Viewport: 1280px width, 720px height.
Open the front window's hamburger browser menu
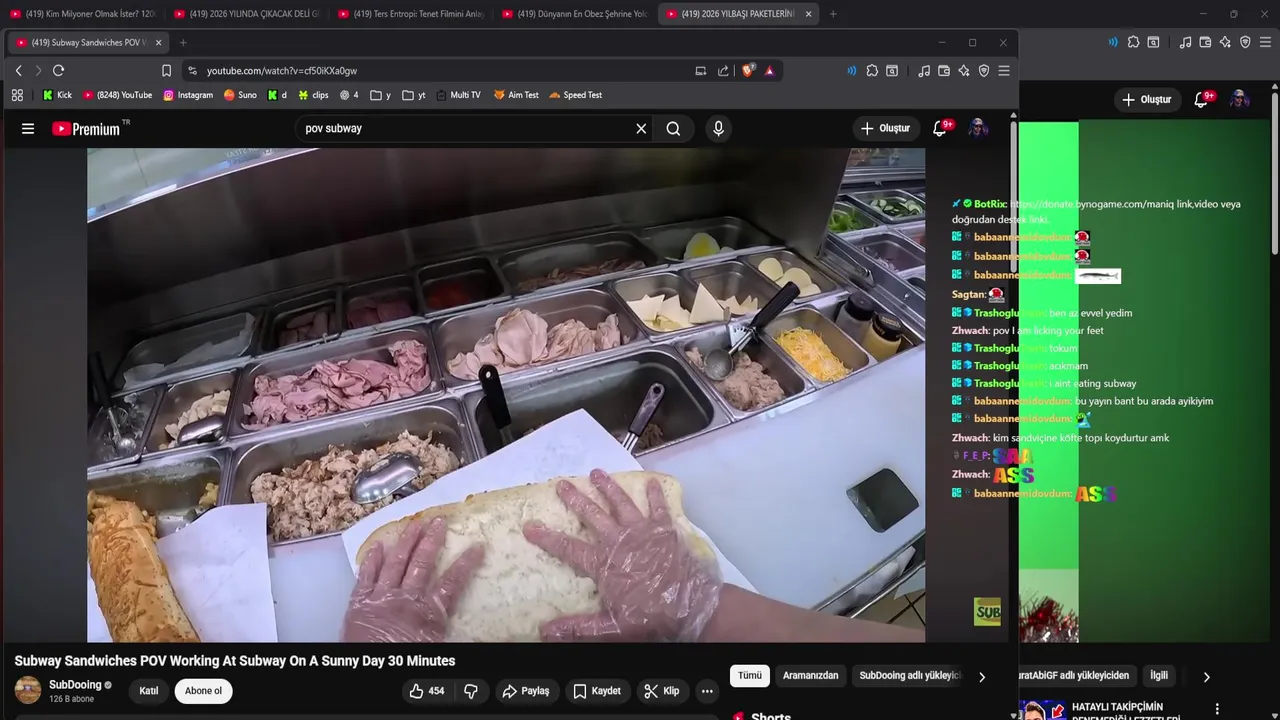tap(1004, 70)
